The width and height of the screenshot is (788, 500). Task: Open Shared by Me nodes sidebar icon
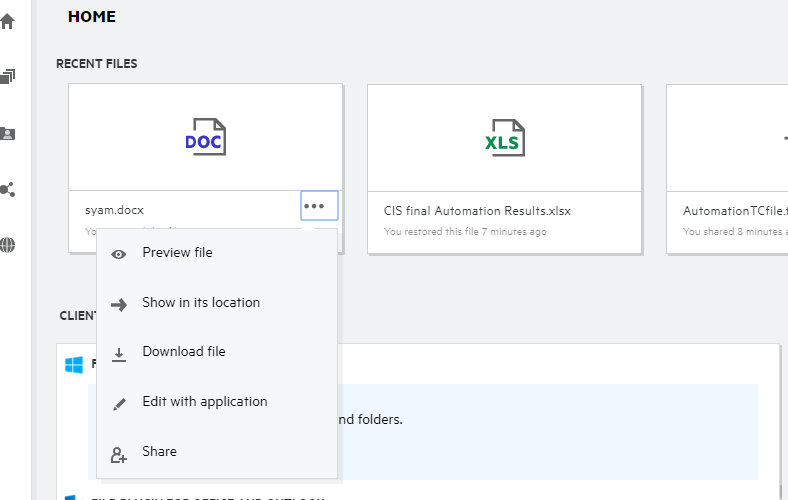(8, 189)
